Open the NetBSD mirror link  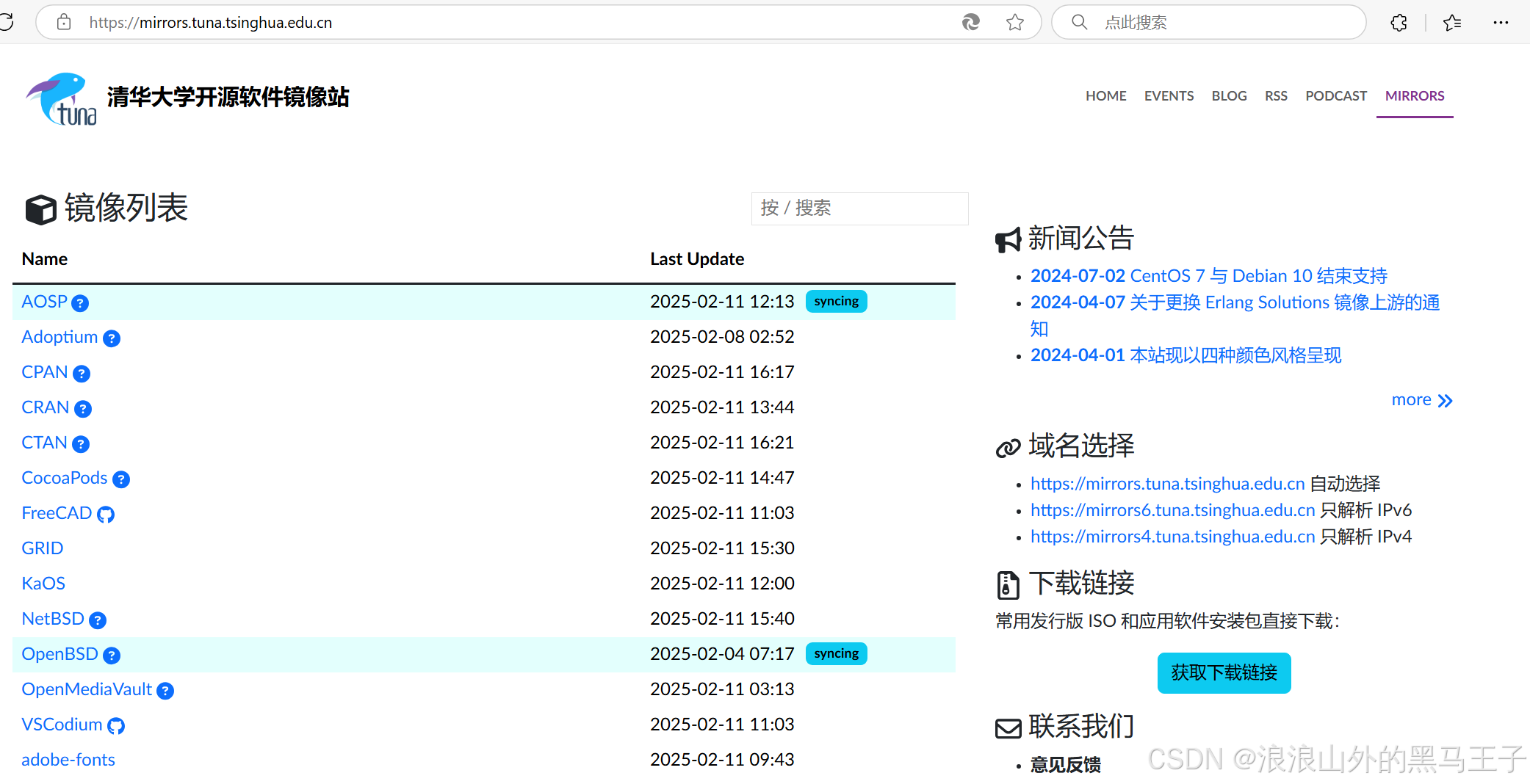[x=53, y=619]
